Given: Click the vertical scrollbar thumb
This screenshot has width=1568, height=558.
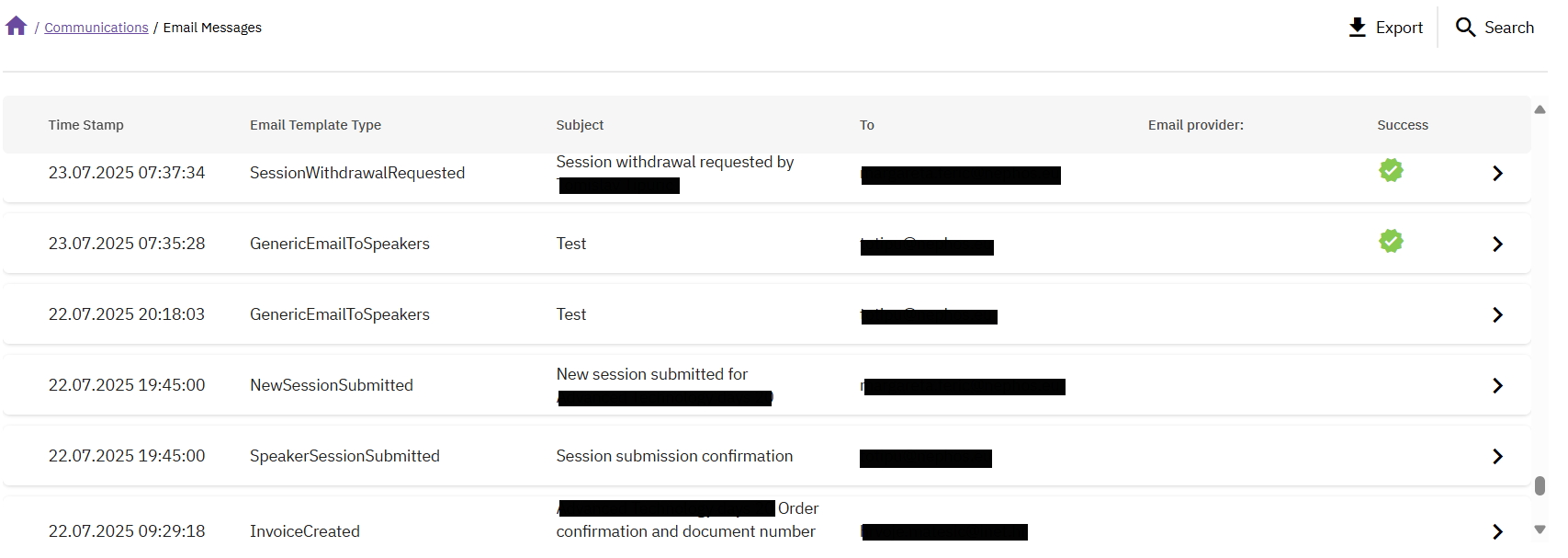Looking at the screenshot, I should point(1540,485).
